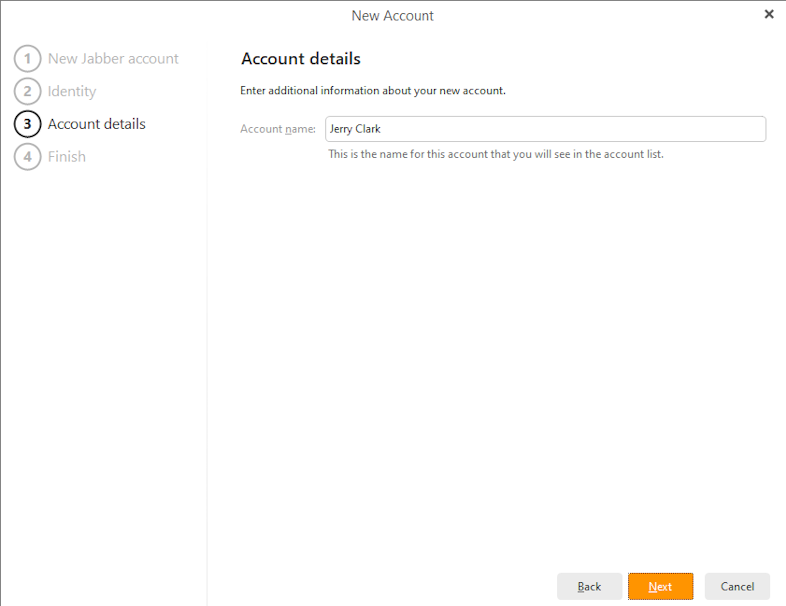Viewport: 786px width, 606px height.
Task: Place cursor right after 'Clark' in field
Action: point(382,129)
